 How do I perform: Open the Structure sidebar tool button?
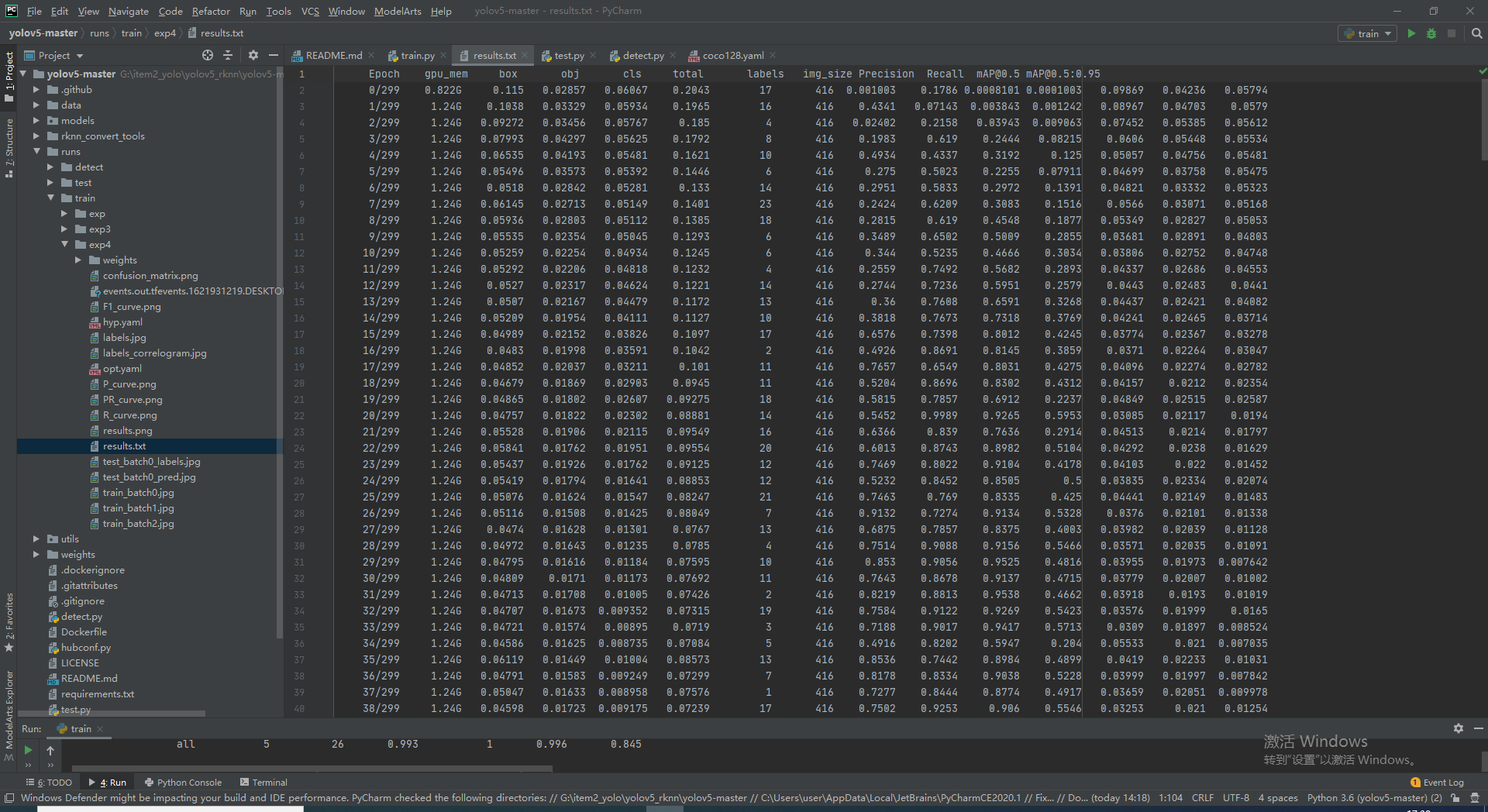tap(9, 148)
